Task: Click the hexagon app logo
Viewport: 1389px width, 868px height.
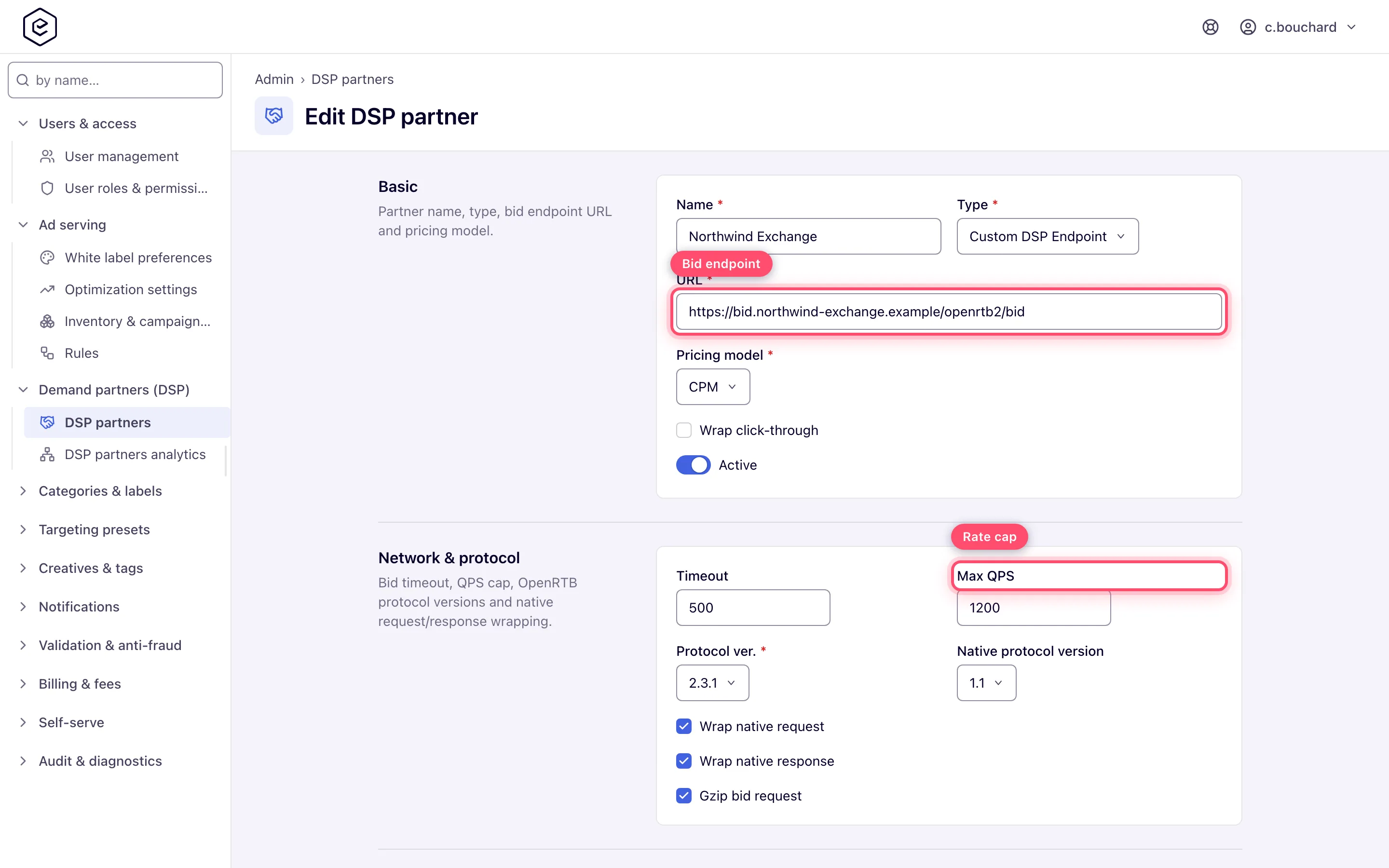Action: [x=40, y=27]
